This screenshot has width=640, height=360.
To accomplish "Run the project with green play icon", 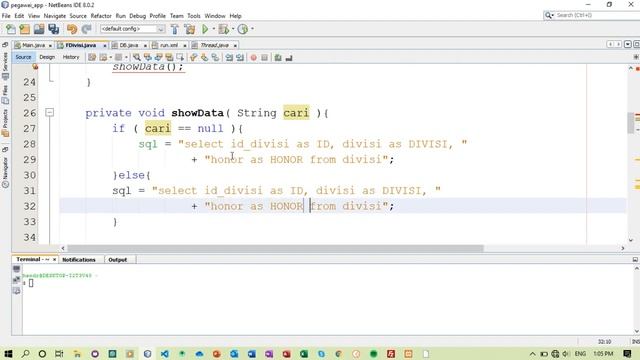I will pos(205,29).
